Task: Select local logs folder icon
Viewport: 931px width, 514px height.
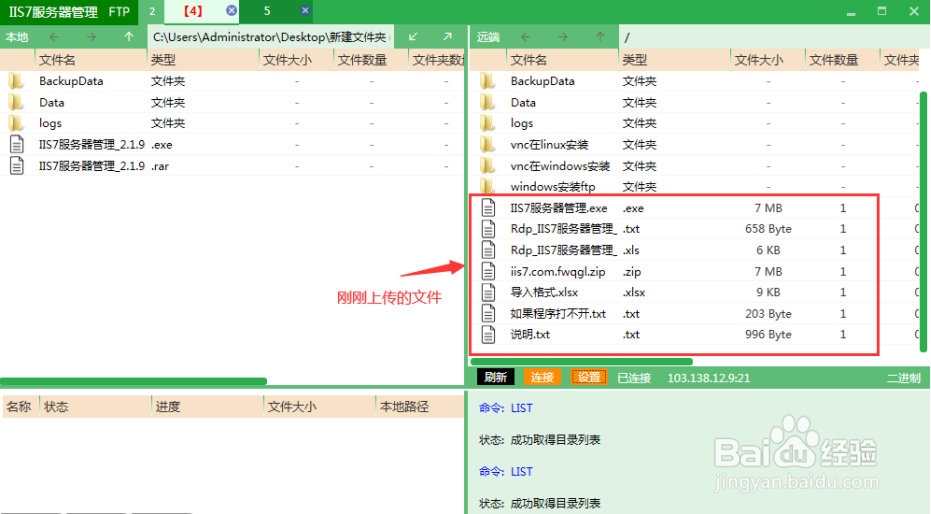Action: 17,123
